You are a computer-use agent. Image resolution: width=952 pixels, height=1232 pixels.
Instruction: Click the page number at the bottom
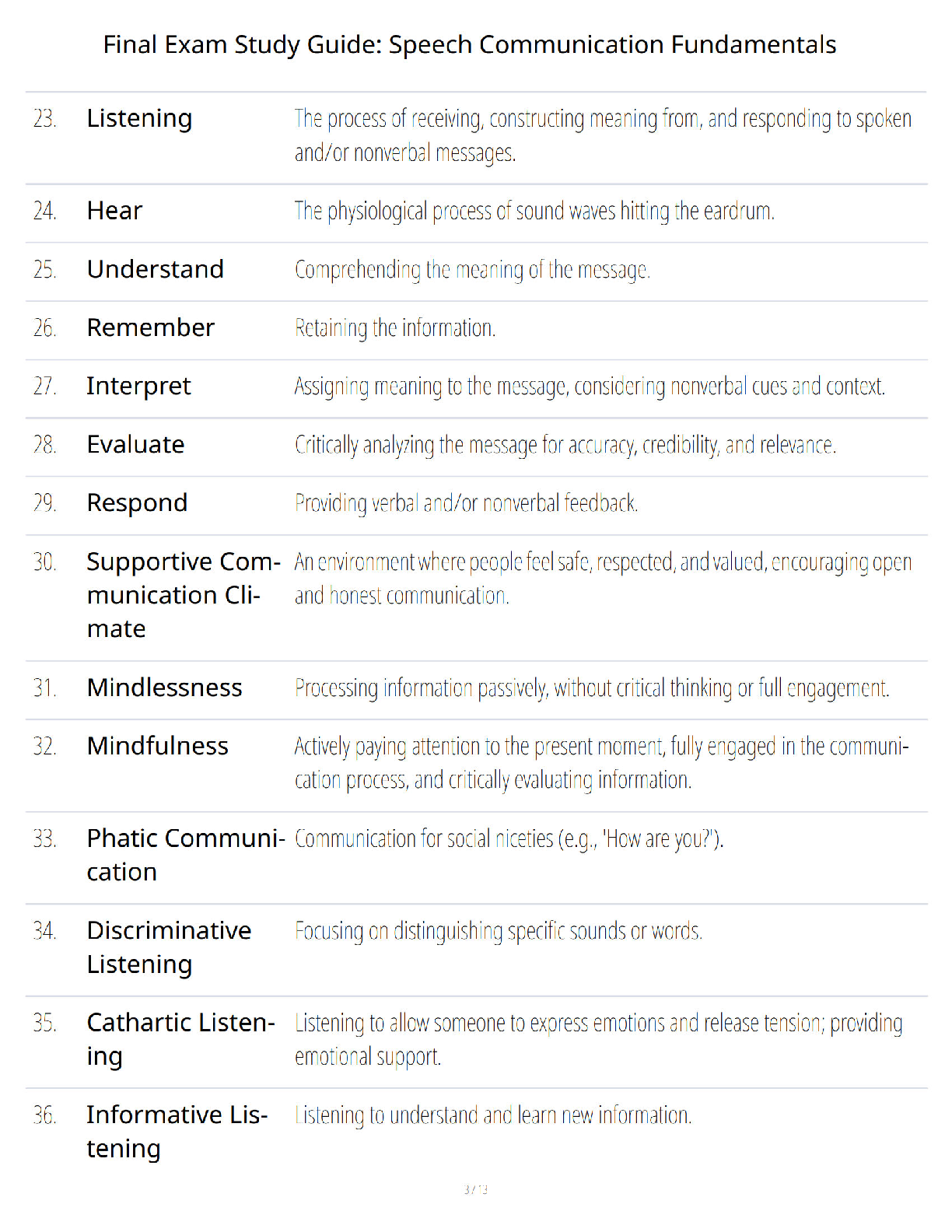point(476,1189)
